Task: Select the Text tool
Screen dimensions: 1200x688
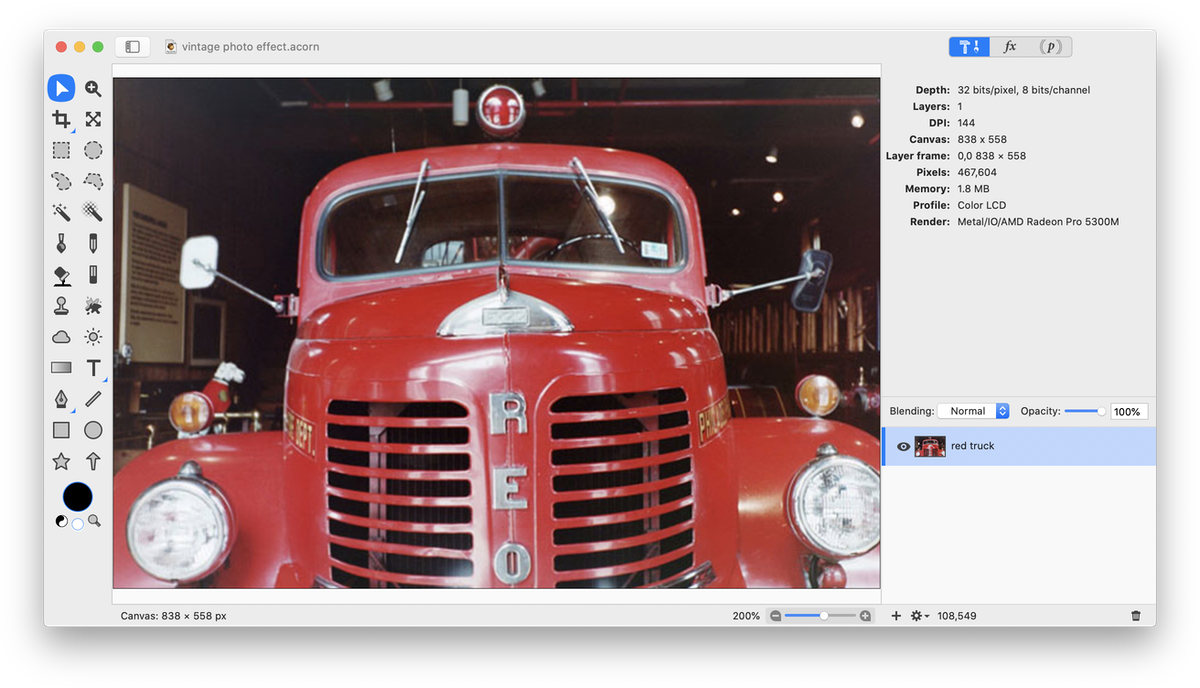Action: [93, 368]
